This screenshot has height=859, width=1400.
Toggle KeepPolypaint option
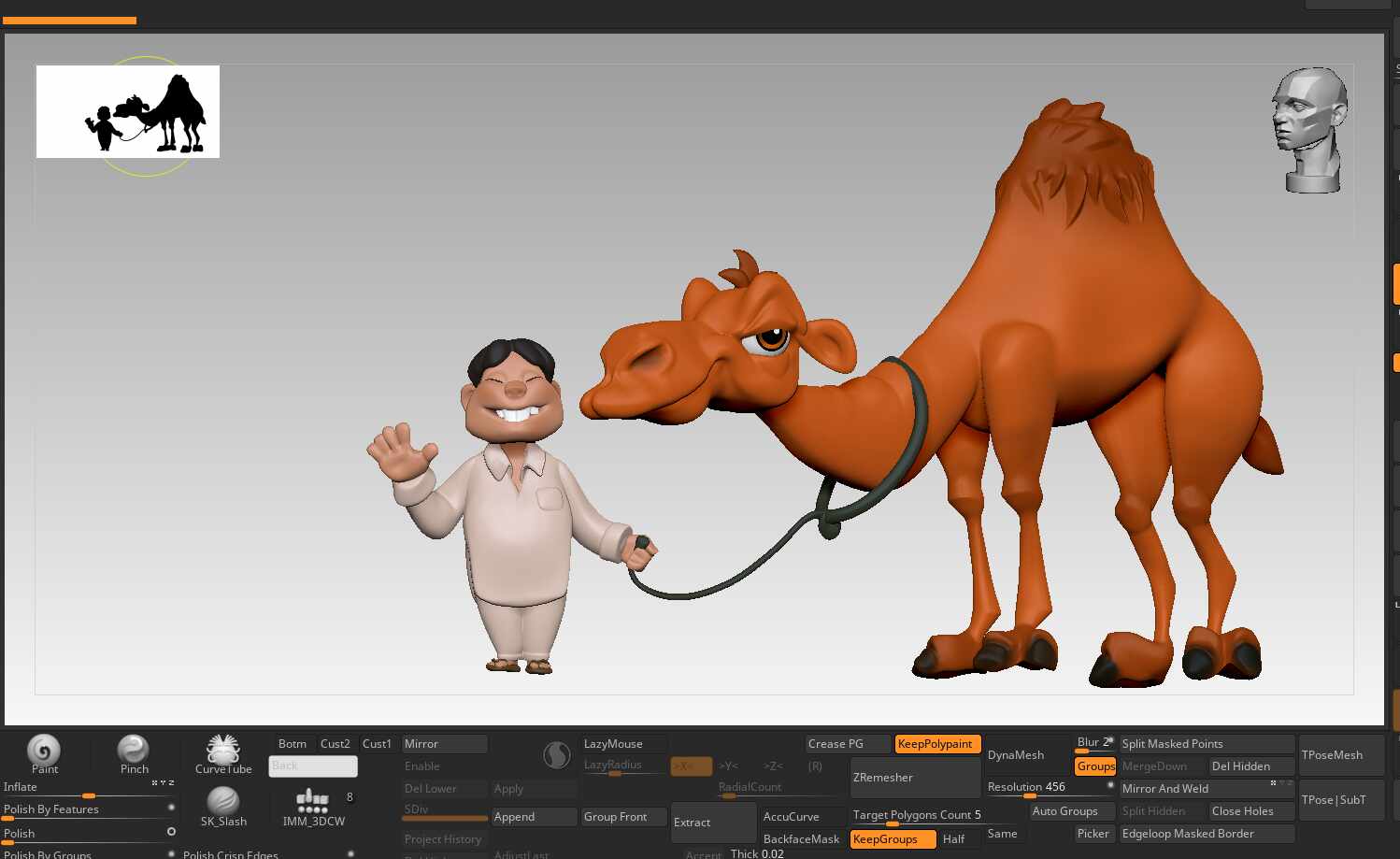(937, 744)
